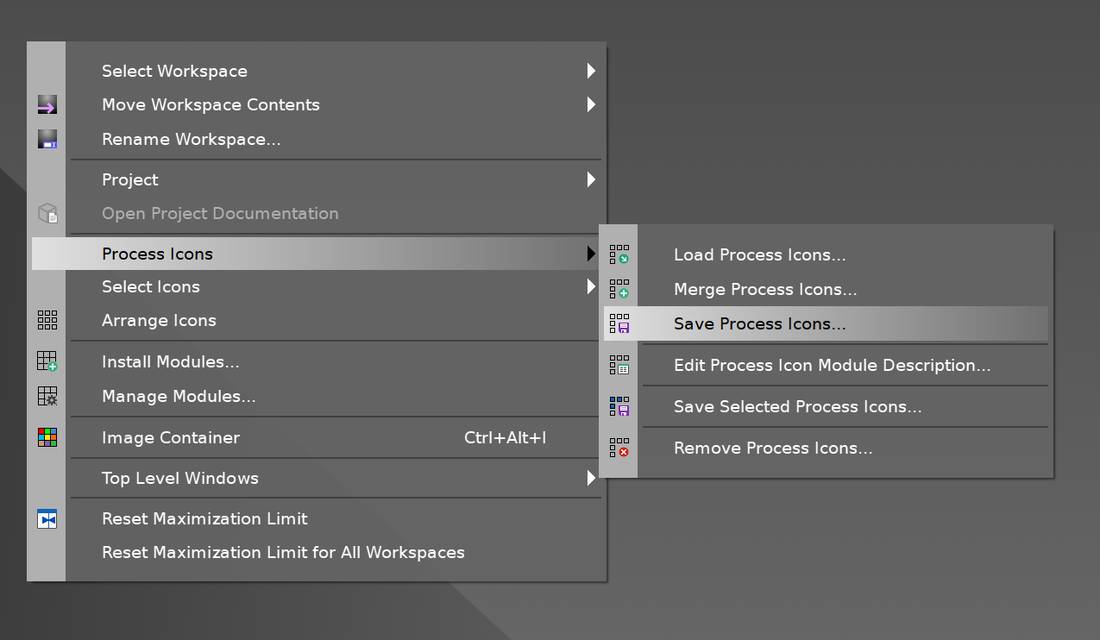Choose Load Process Icons...
The image size is (1100, 640).
826,254
